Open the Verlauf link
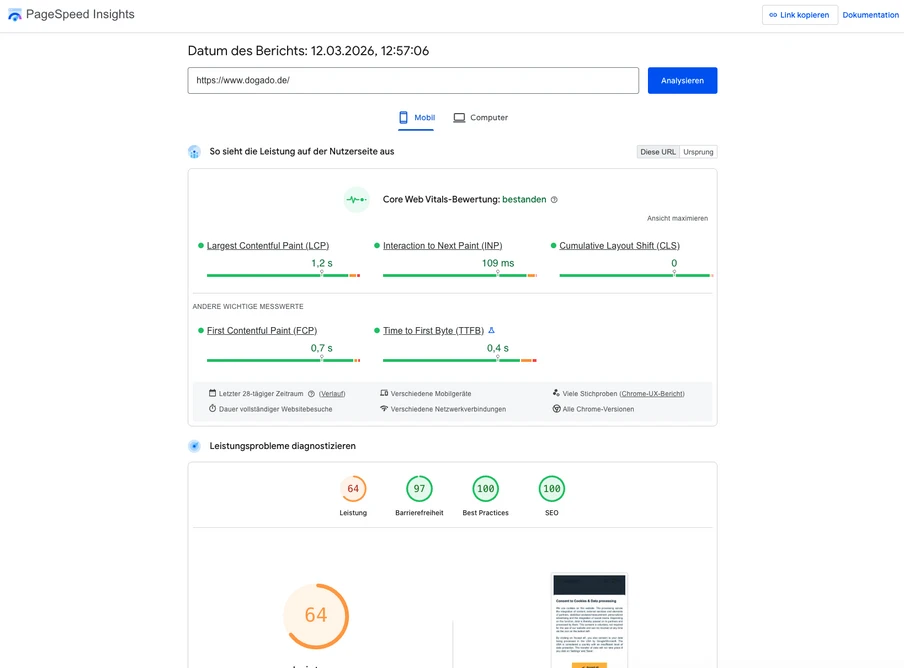The width and height of the screenshot is (904, 668). coord(331,393)
